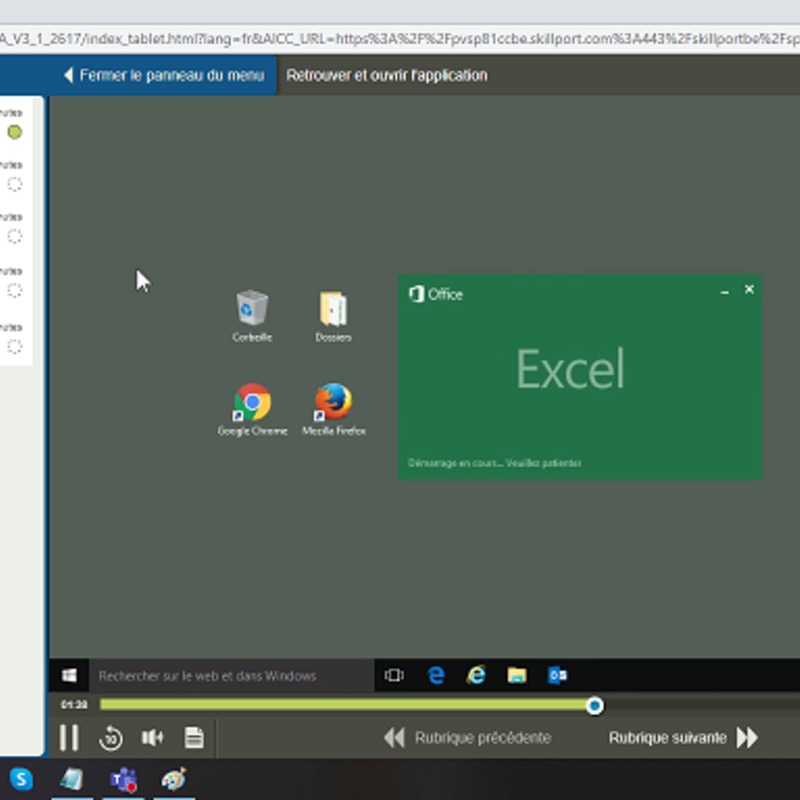Click the browser address bar URL
This screenshot has height=800, width=800.
tap(400, 39)
